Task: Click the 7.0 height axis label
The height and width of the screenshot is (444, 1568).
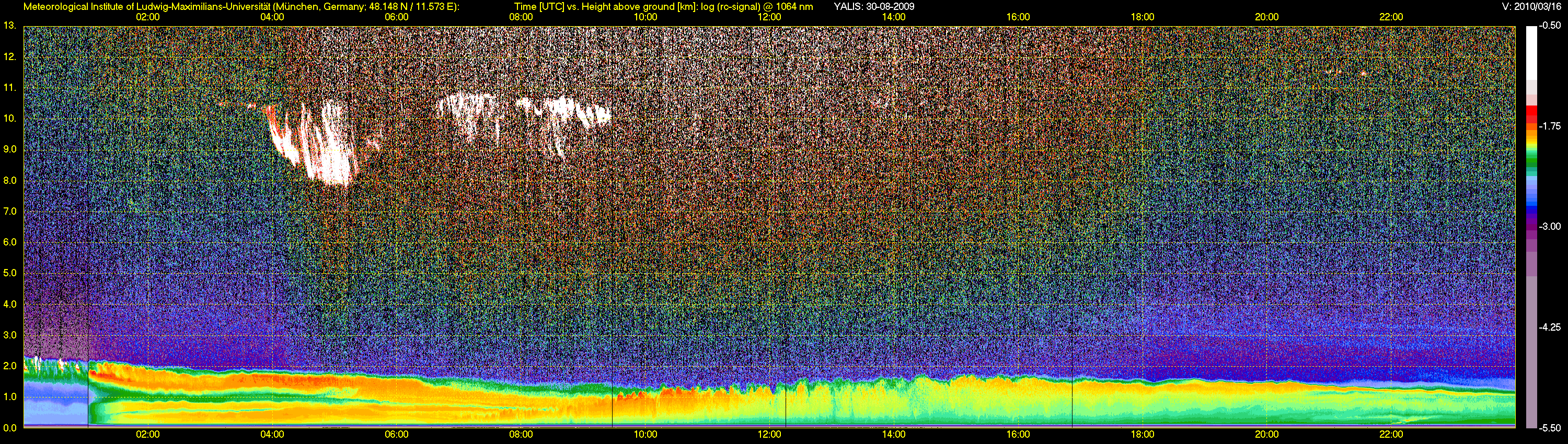Action: [x=10, y=211]
